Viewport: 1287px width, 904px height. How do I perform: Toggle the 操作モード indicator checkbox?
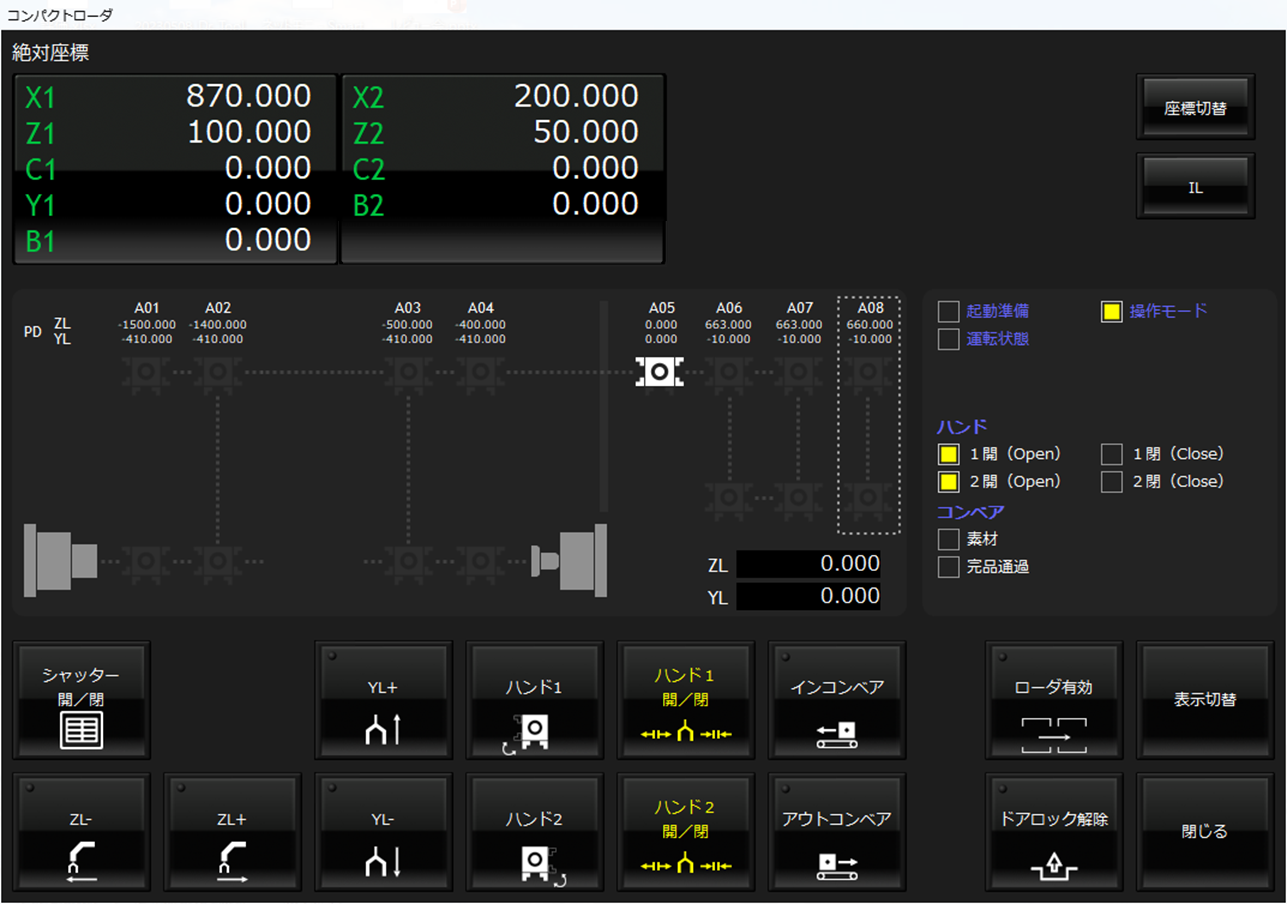click(1111, 311)
